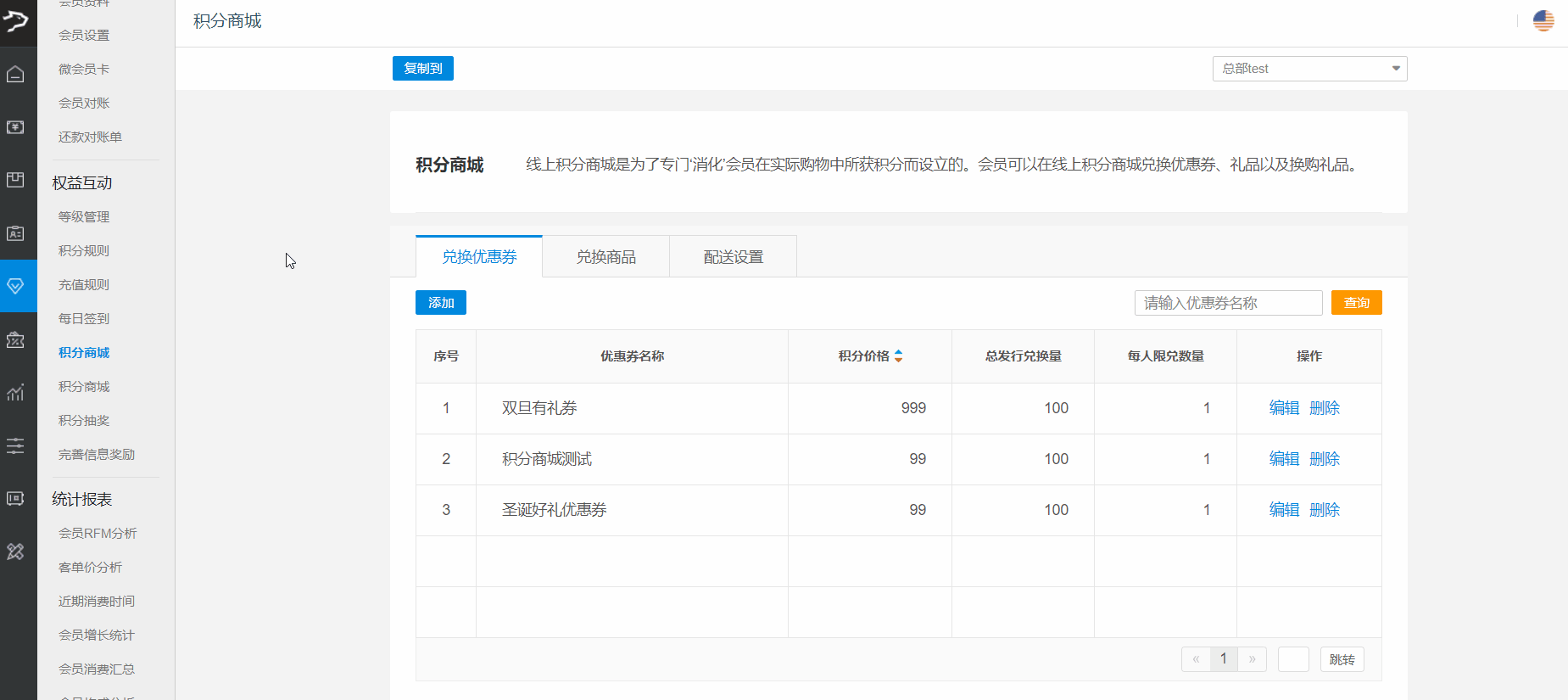The image size is (1568, 700).
Task: Edit the 双旦有礼券 coupon row
Action: tap(1284, 408)
